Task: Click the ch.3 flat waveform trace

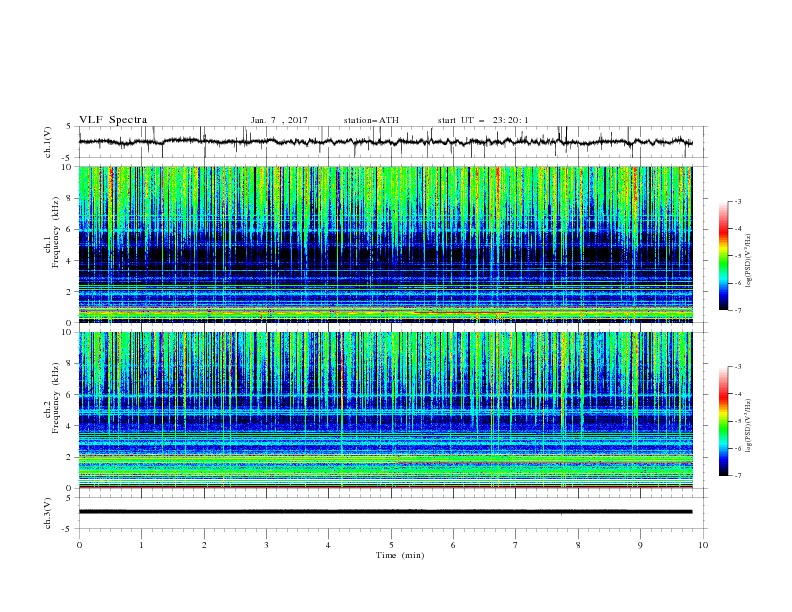Action: (385, 512)
